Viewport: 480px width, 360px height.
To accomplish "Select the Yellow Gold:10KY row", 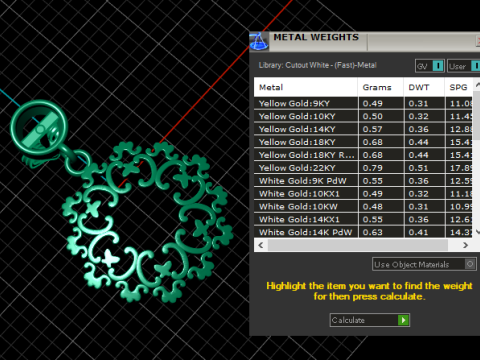I will coord(363,116).
